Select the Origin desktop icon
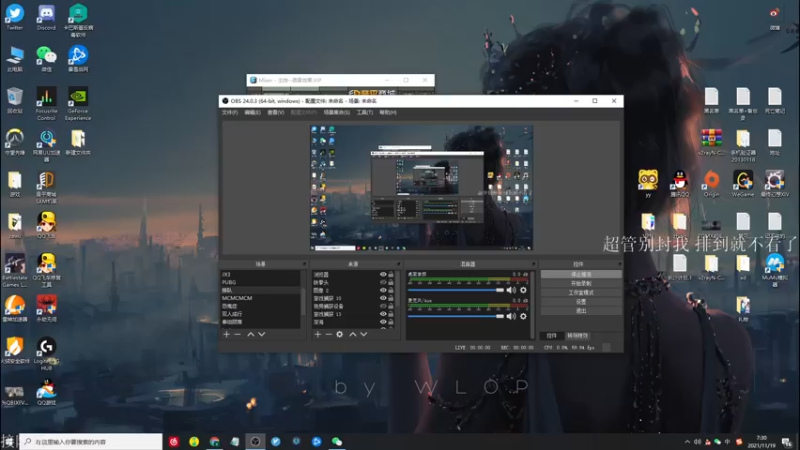800x450 pixels. 711,184
